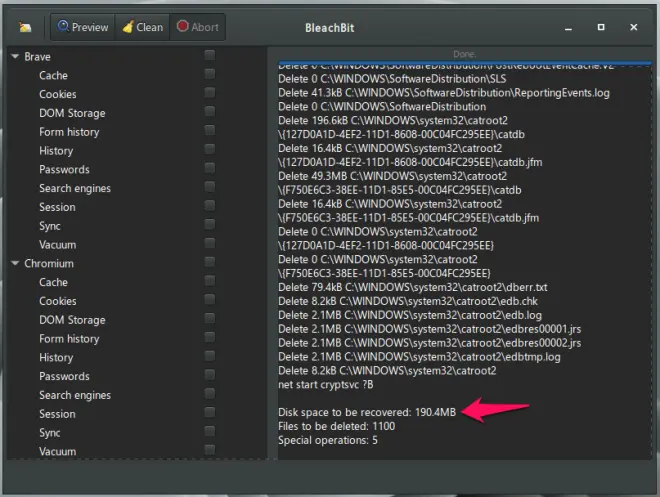Select DOM Storage under Chromium
The height and width of the screenshot is (497, 660).
click(72, 320)
